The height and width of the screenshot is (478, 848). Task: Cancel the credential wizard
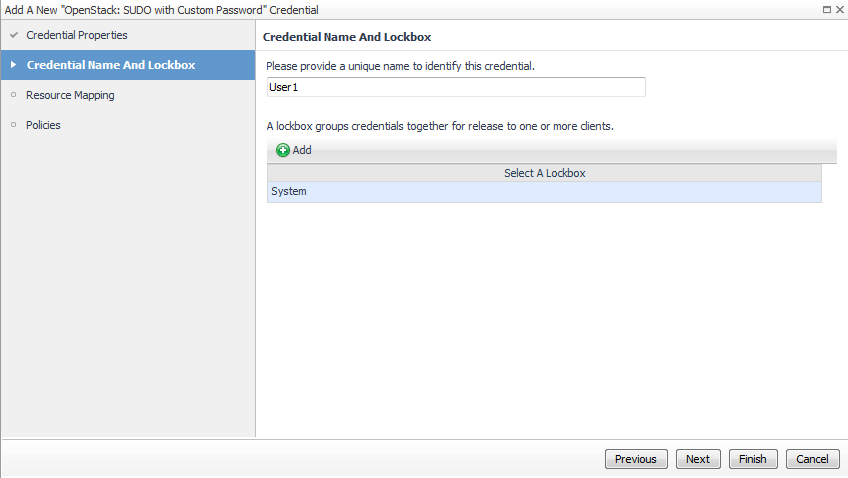pyautogui.click(x=812, y=459)
